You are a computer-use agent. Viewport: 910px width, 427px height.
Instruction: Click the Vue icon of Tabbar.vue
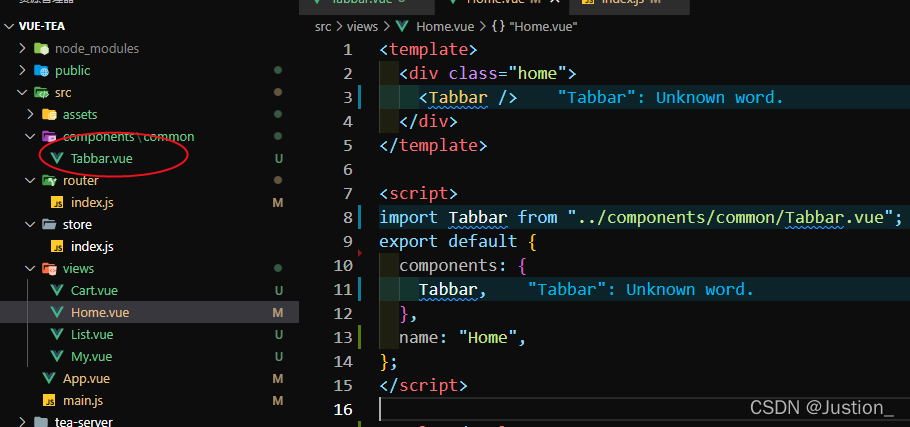pyautogui.click(x=57, y=158)
